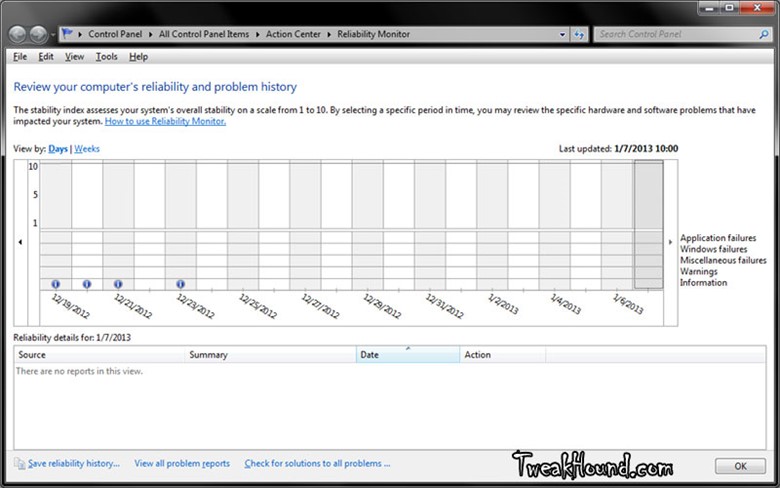Click the 12/31/2012 date label
The height and width of the screenshot is (488, 780).
[x=444, y=306]
